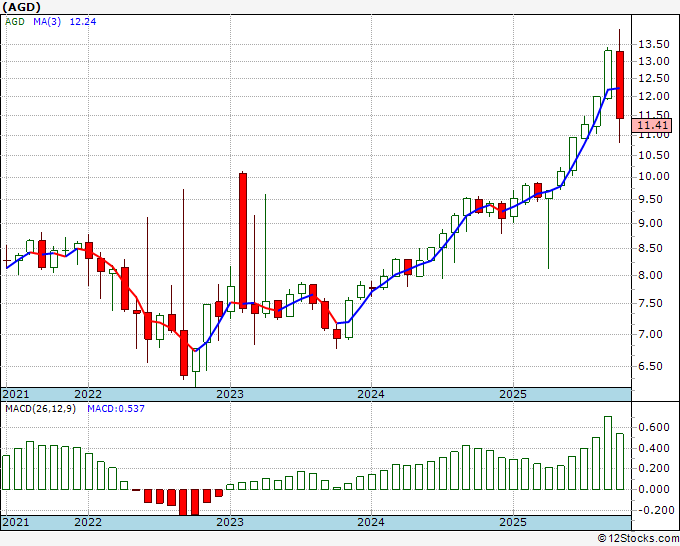The image size is (680, 546).
Task: Click the AGD legend label
Action: coord(15,22)
